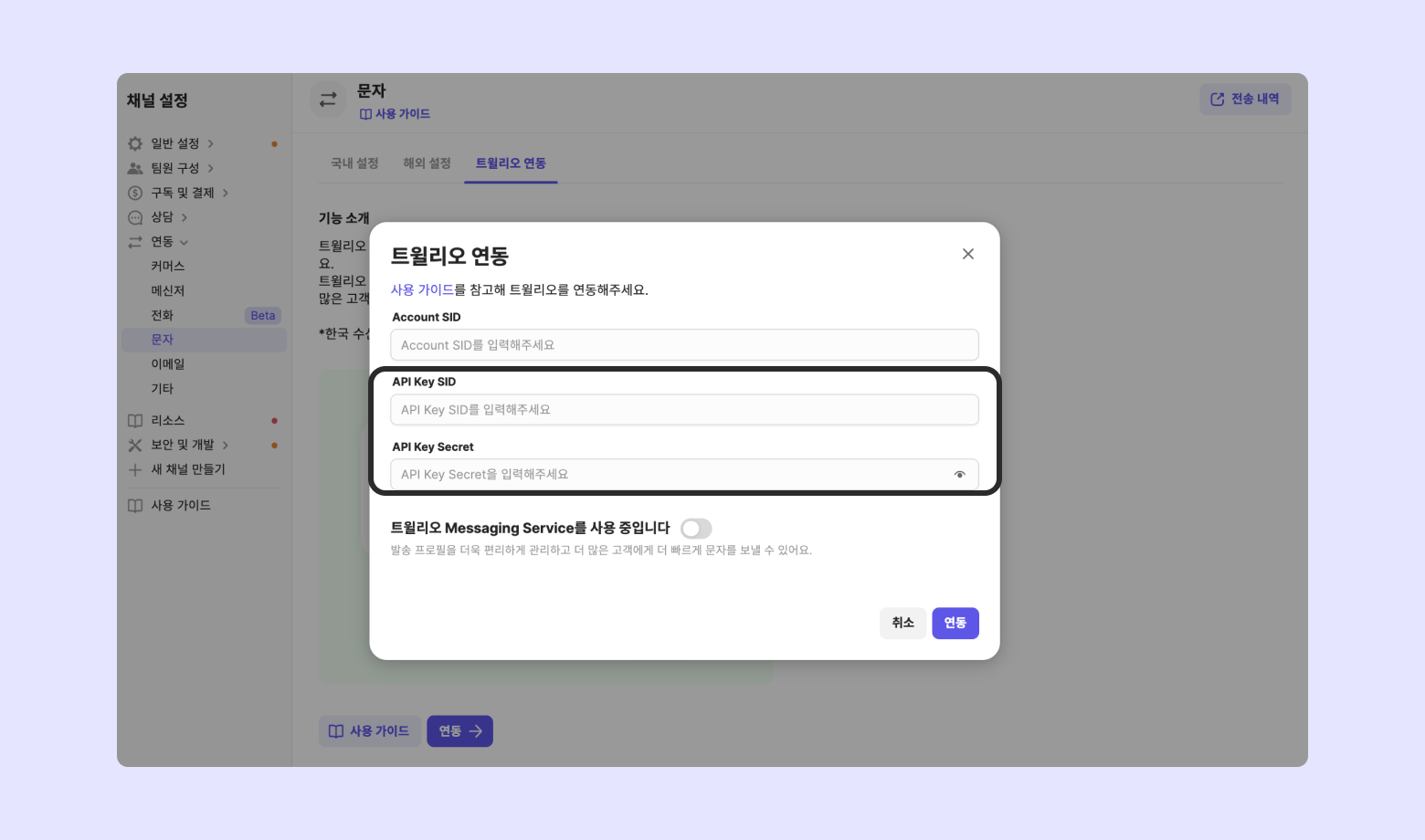Image resolution: width=1425 pixels, height=840 pixels.
Task: Click the gear icon beside 일반 설정
Action: [135, 143]
